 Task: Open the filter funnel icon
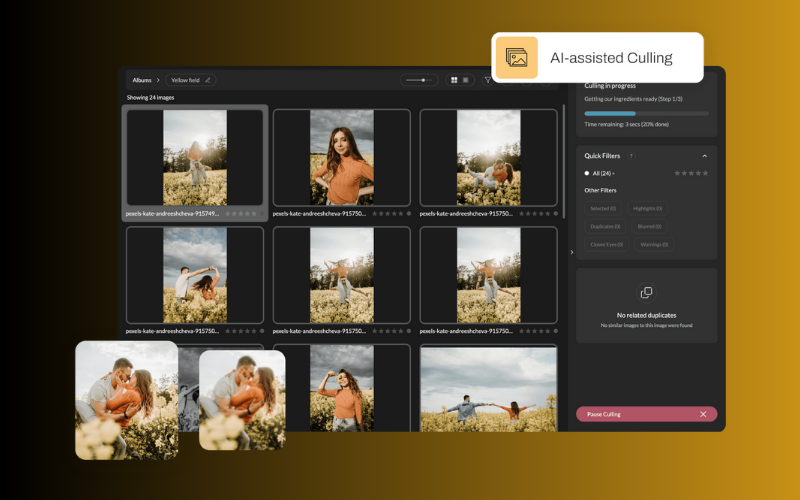(x=487, y=80)
